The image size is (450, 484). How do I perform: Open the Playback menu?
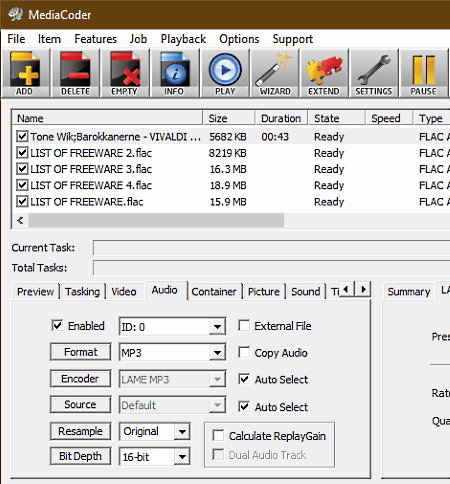pos(183,39)
